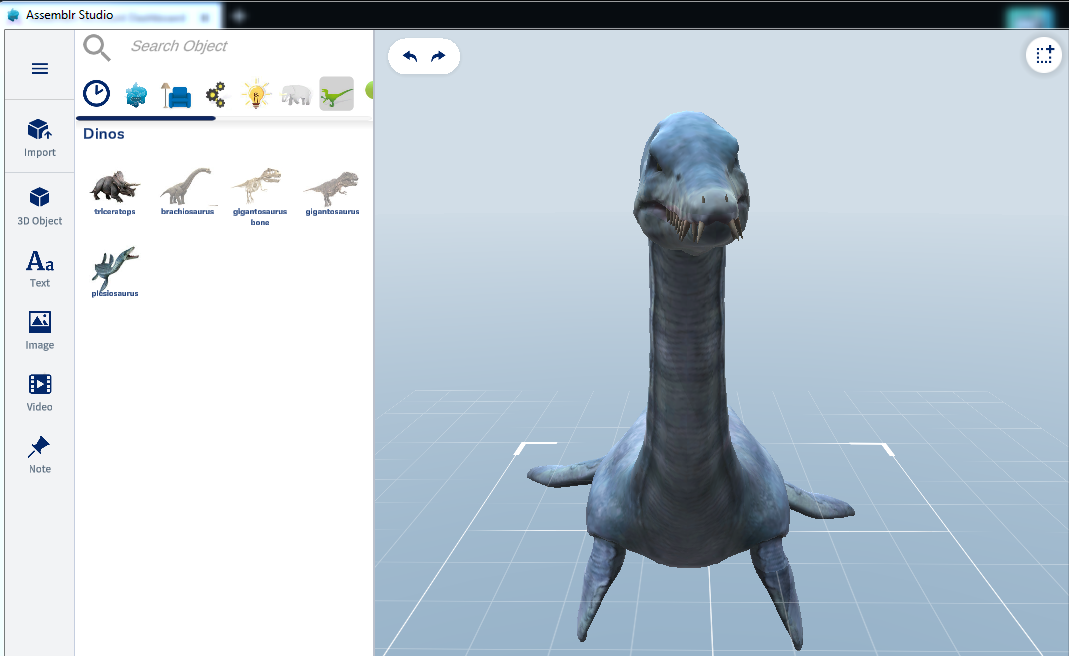Select the Import tool in left sidebar
Viewport: 1069px width, 656px height.
[39, 138]
